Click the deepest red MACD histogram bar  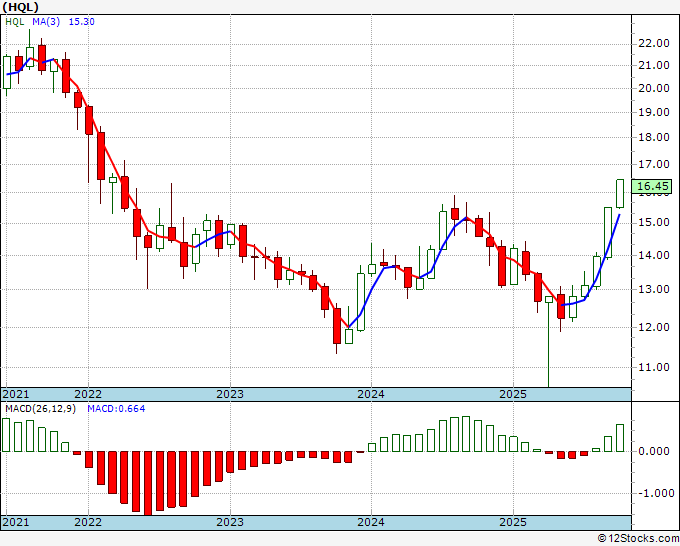pyautogui.click(x=148, y=483)
